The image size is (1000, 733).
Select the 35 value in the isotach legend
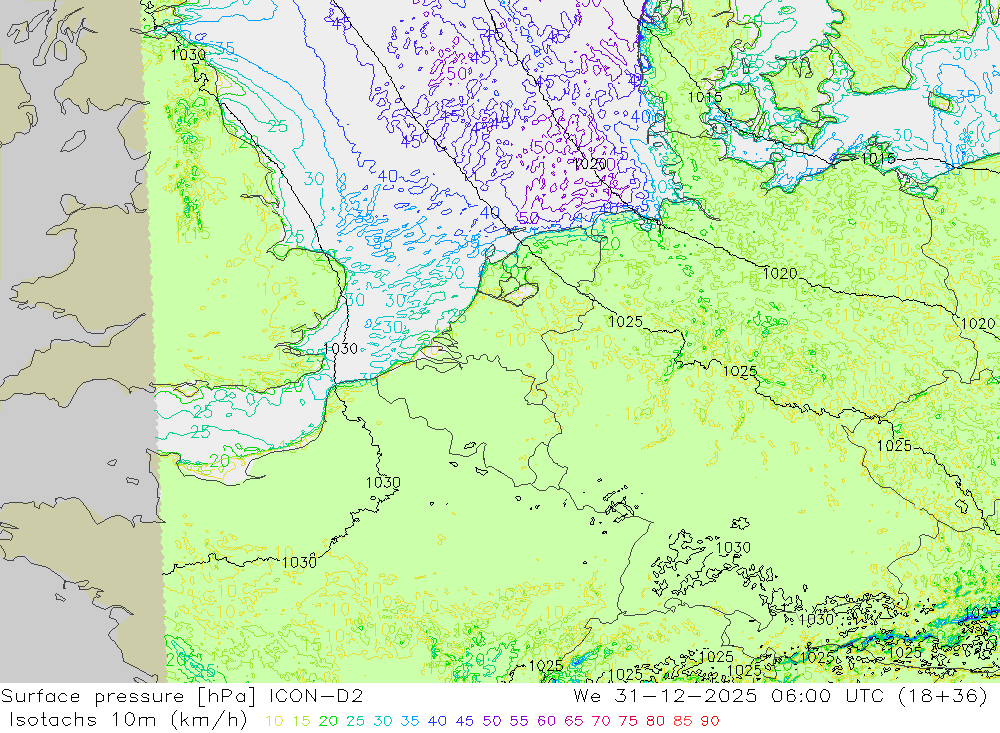point(410,721)
